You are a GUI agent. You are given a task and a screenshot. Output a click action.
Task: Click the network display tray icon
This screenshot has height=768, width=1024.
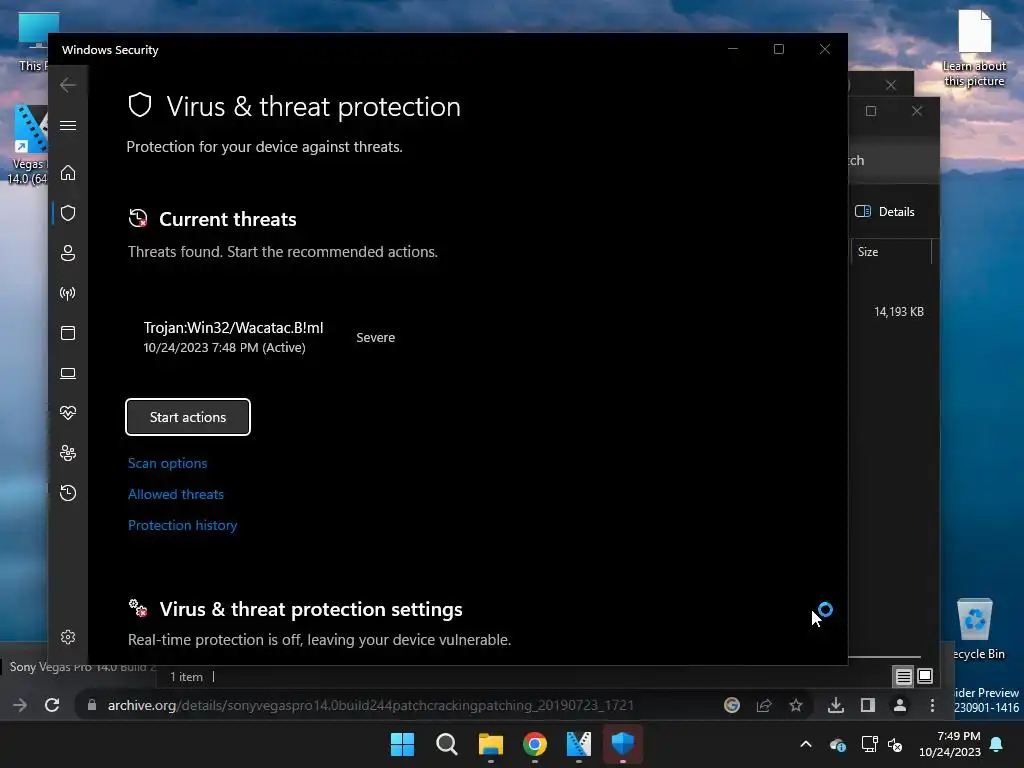click(869, 744)
